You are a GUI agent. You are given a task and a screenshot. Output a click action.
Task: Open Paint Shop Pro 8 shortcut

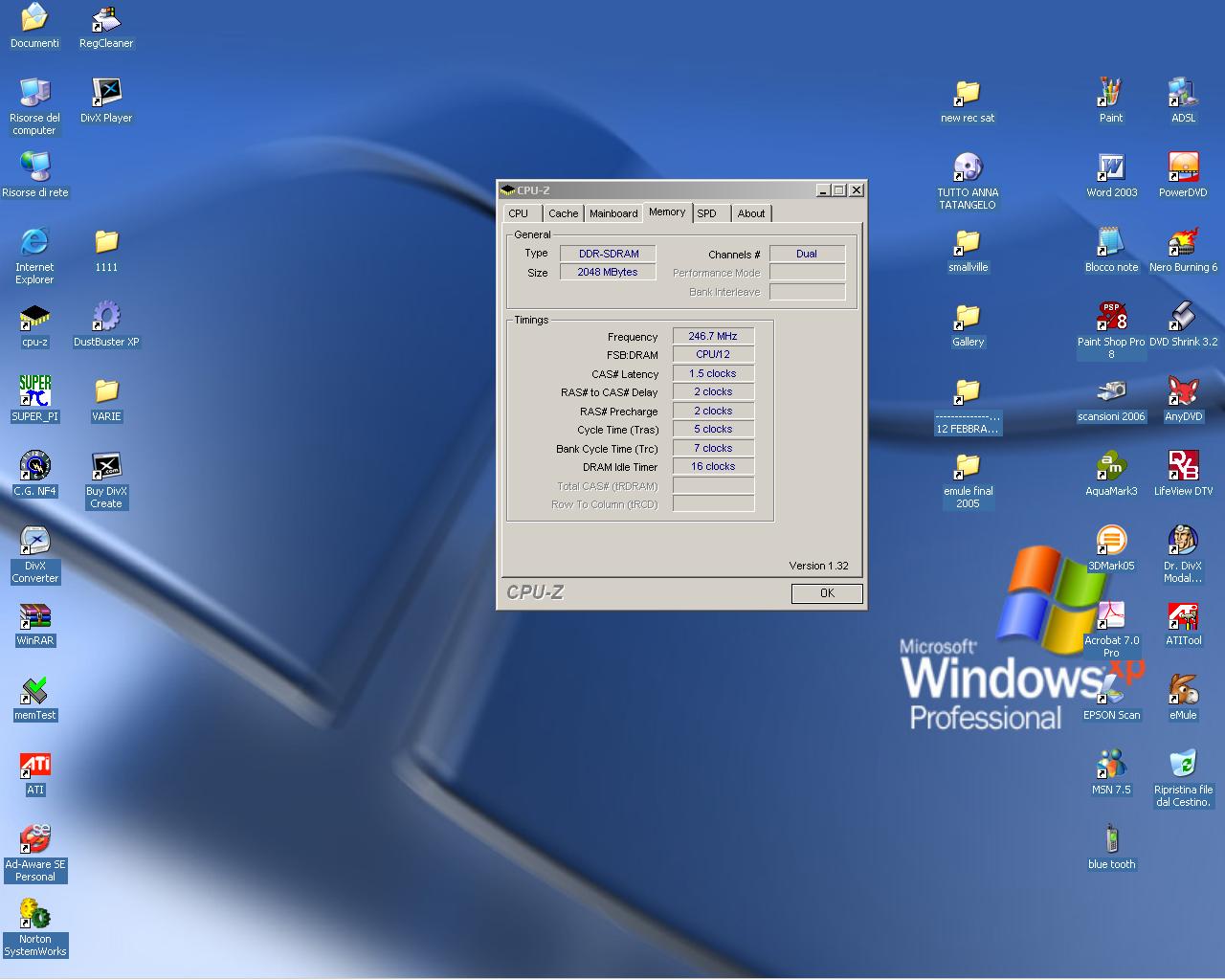click(x=1111, y=330)
